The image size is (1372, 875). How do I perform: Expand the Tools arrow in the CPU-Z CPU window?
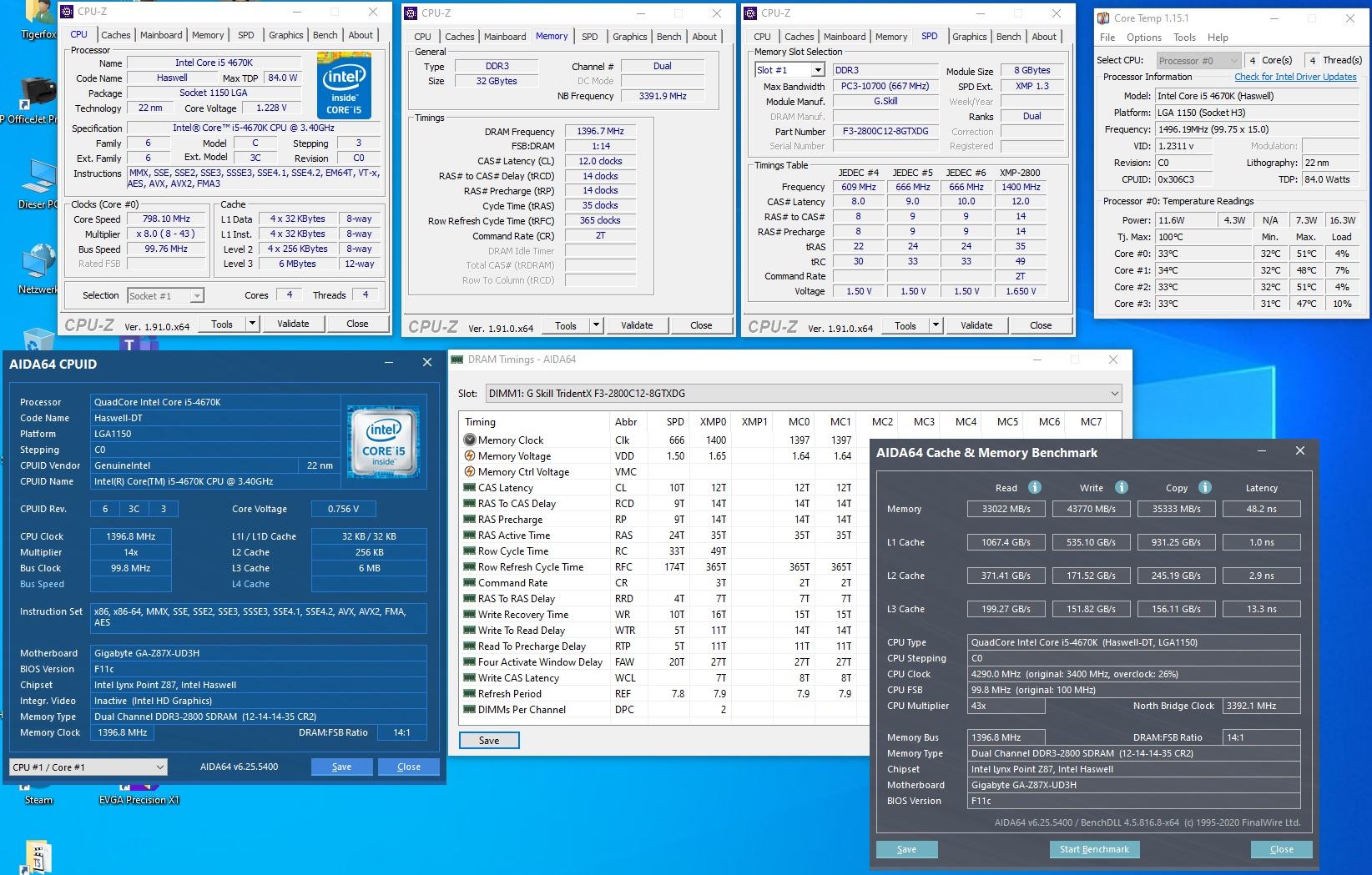[x=252, y=324]
